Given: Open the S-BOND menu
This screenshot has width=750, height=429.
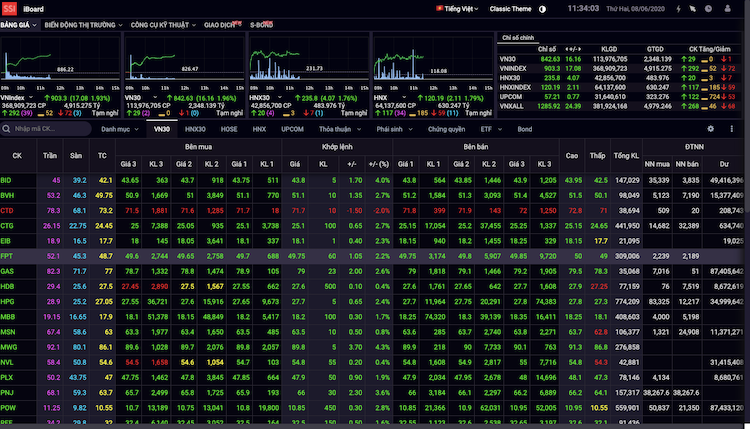Looking at the screenshot, I should coord(262,25).
